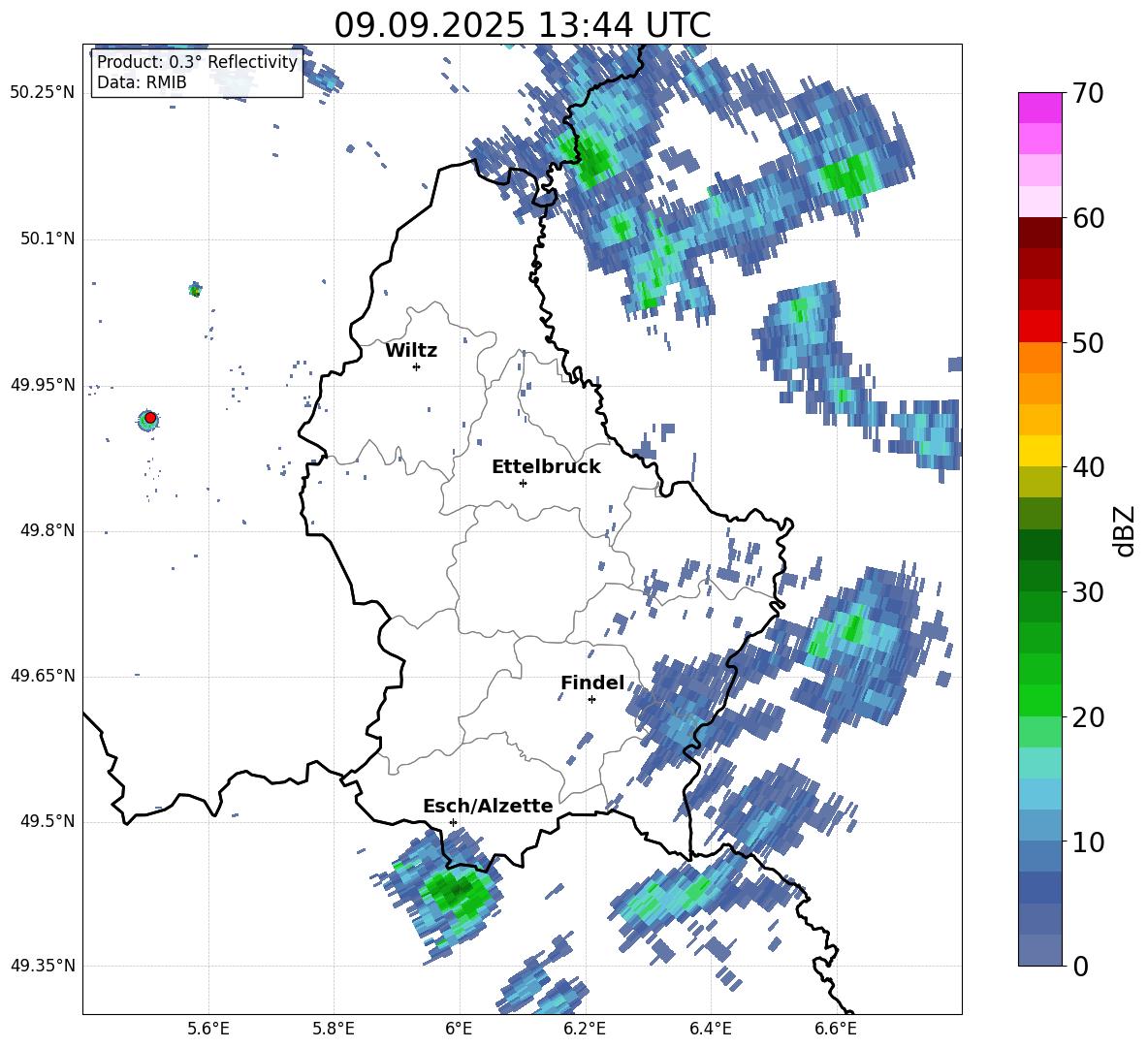Screen dimensions: 1148x1048
Task: Select the Findel station label
Action: [592, 683]
